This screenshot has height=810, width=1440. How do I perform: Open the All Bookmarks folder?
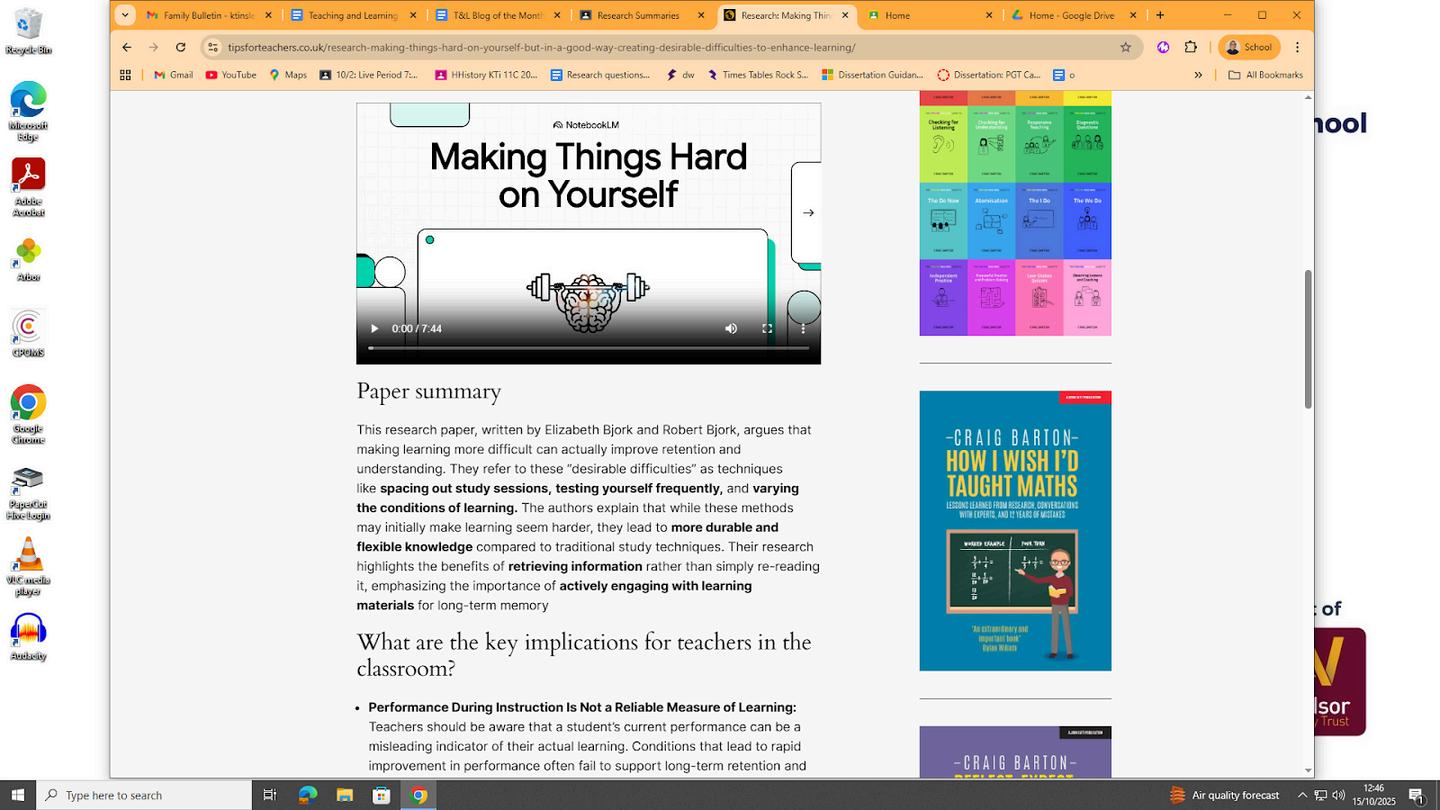pyautogui.click(x=1265, y=75)
